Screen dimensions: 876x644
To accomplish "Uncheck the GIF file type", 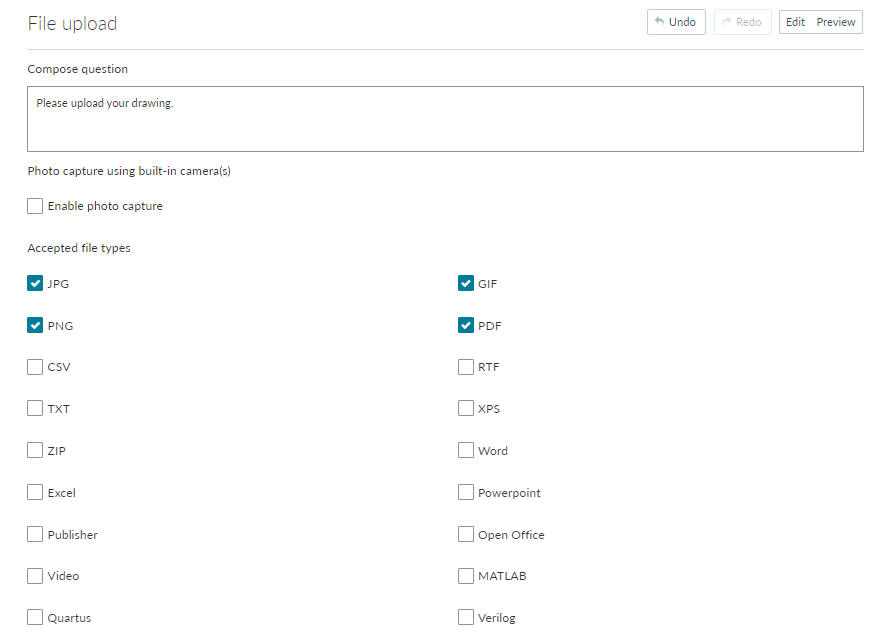I will (466, 283).
